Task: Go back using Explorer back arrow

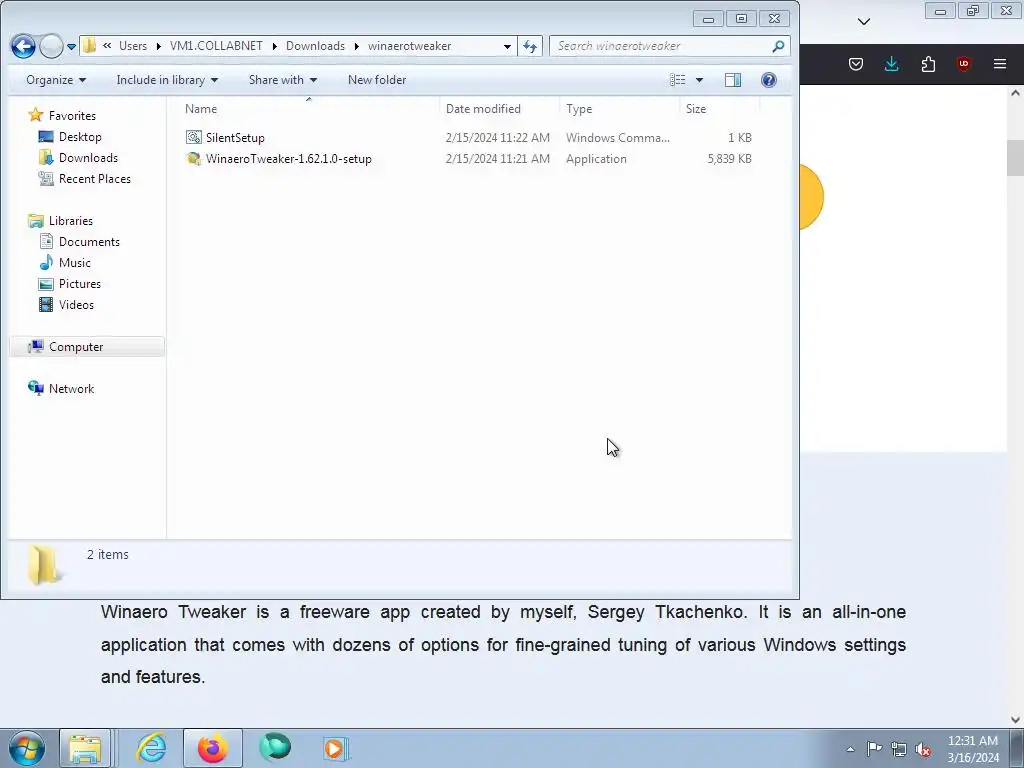Action: (24, 46)
